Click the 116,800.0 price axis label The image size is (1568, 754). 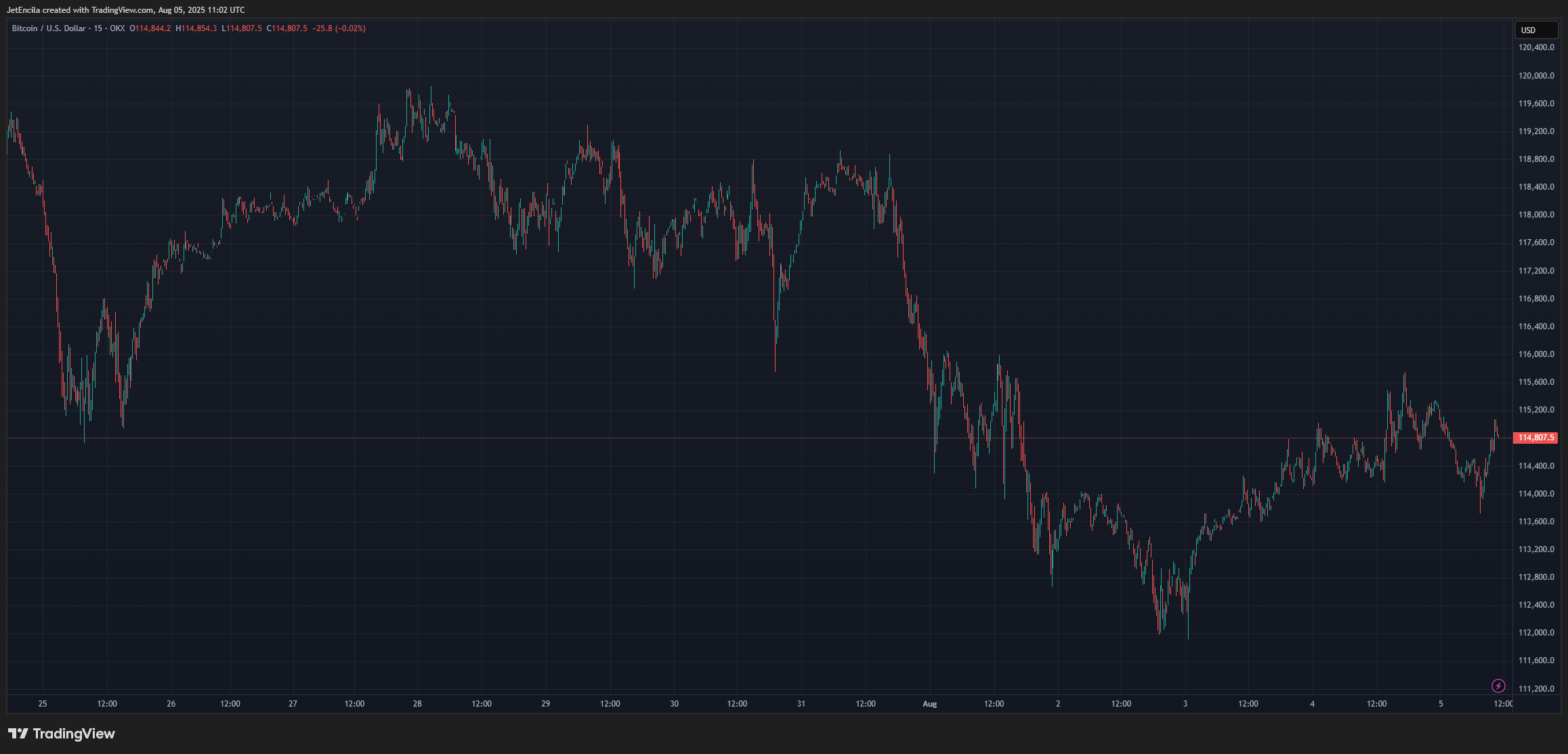point(1536,299)
